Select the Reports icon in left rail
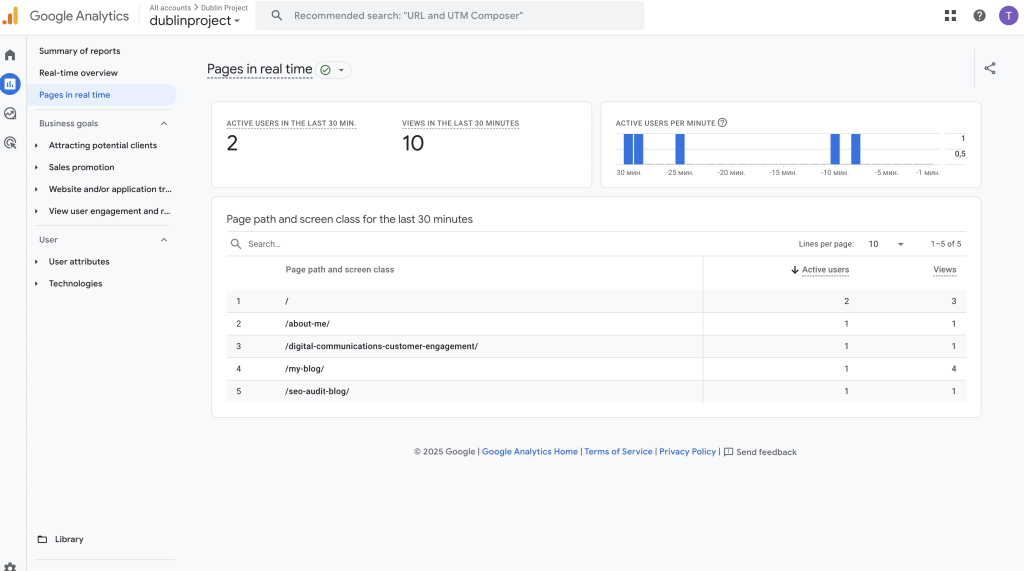The image size is (1024, 571). (10, 84)
